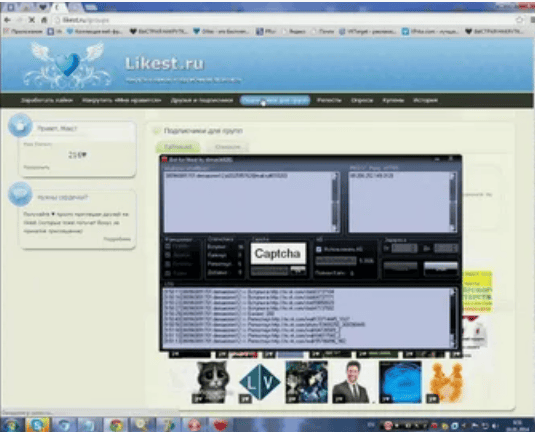This screenshot has width=535, height=432.
Task: Click the accounts list scrollbar in bot window
Action: pyautogui.click(x=335, y=202)
